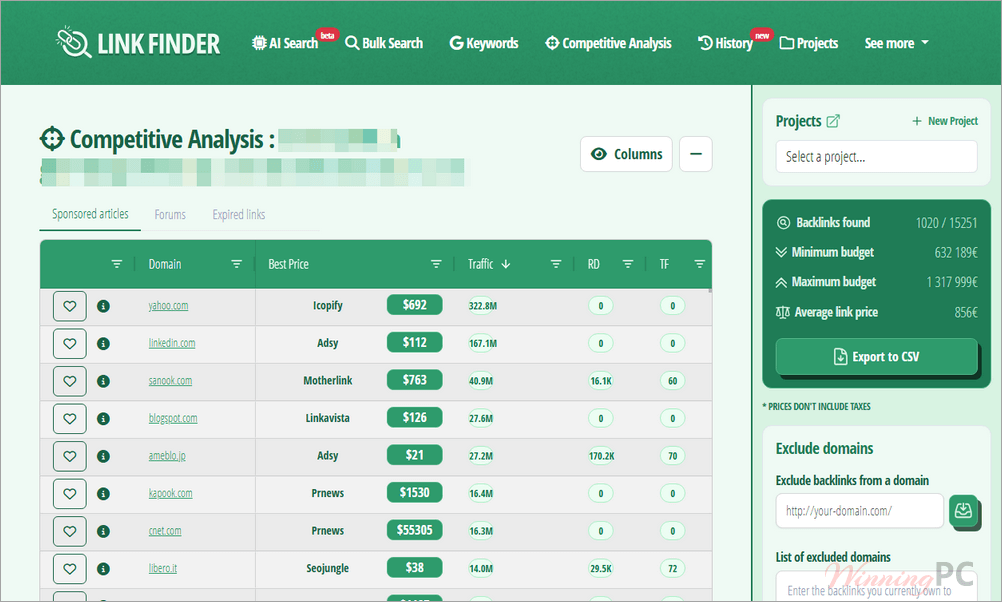This screenshot has width=1002, height=602.
Task: Click the 322.8M traffic value for yahoo.com
Action: (x=482, y=306)
